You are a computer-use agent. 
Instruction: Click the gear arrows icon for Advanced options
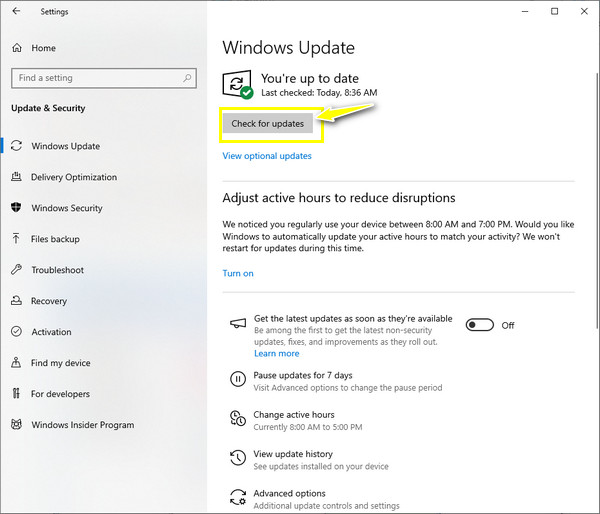point(238,497)
